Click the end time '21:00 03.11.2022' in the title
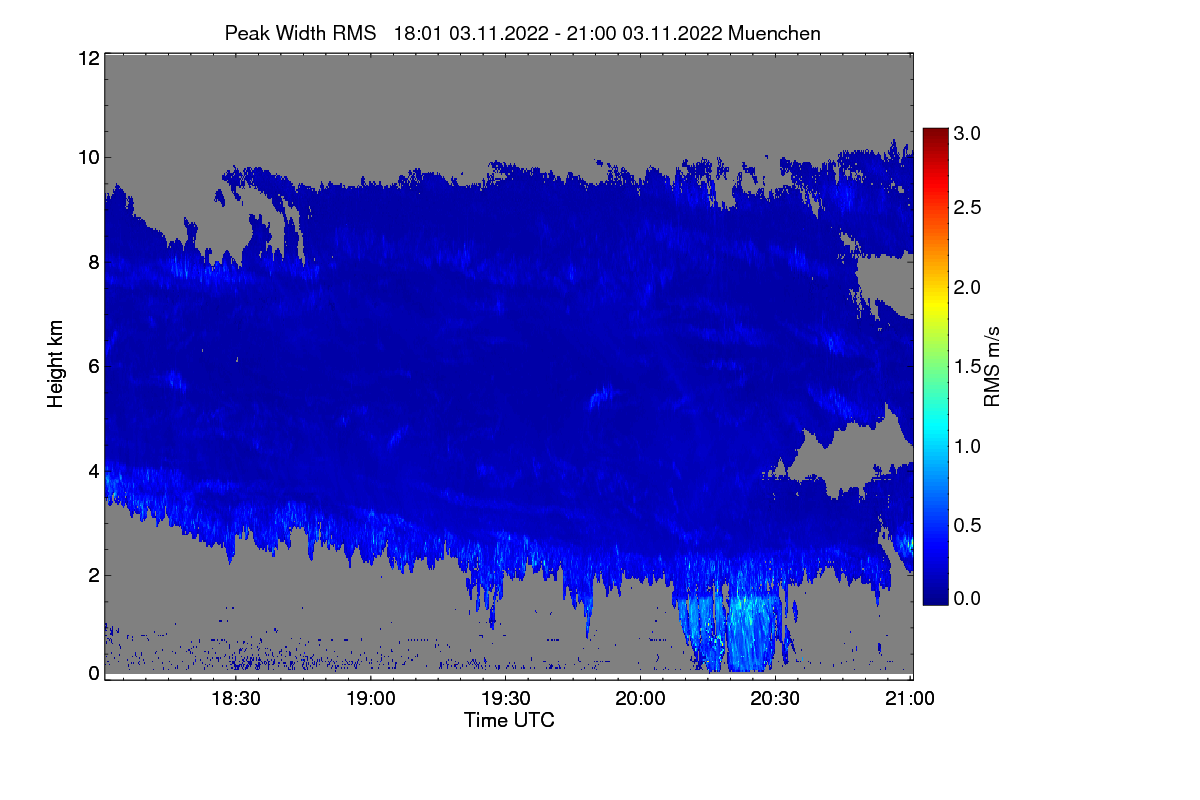Image resolution: width=1200 pixels, height=800 pixels. [x=644, y=33]
